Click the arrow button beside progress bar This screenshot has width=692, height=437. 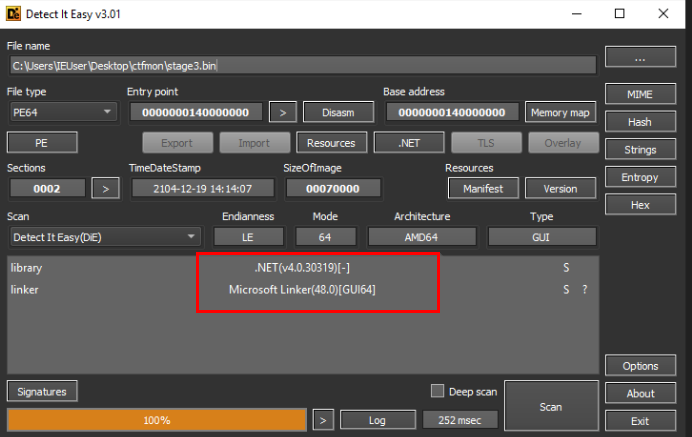tap(323, 420)
